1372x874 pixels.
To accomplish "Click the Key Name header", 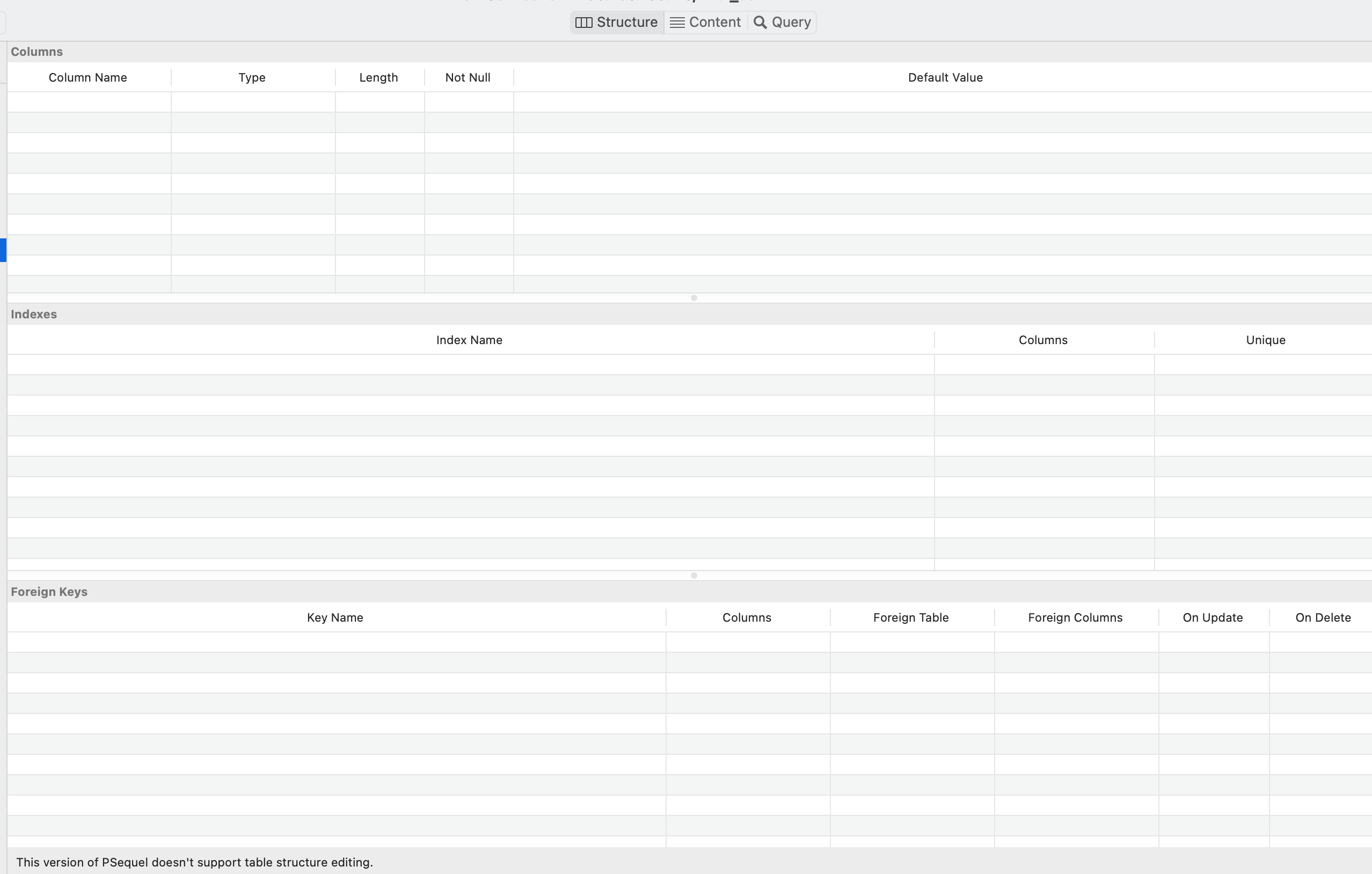I will tap(335, 617).
